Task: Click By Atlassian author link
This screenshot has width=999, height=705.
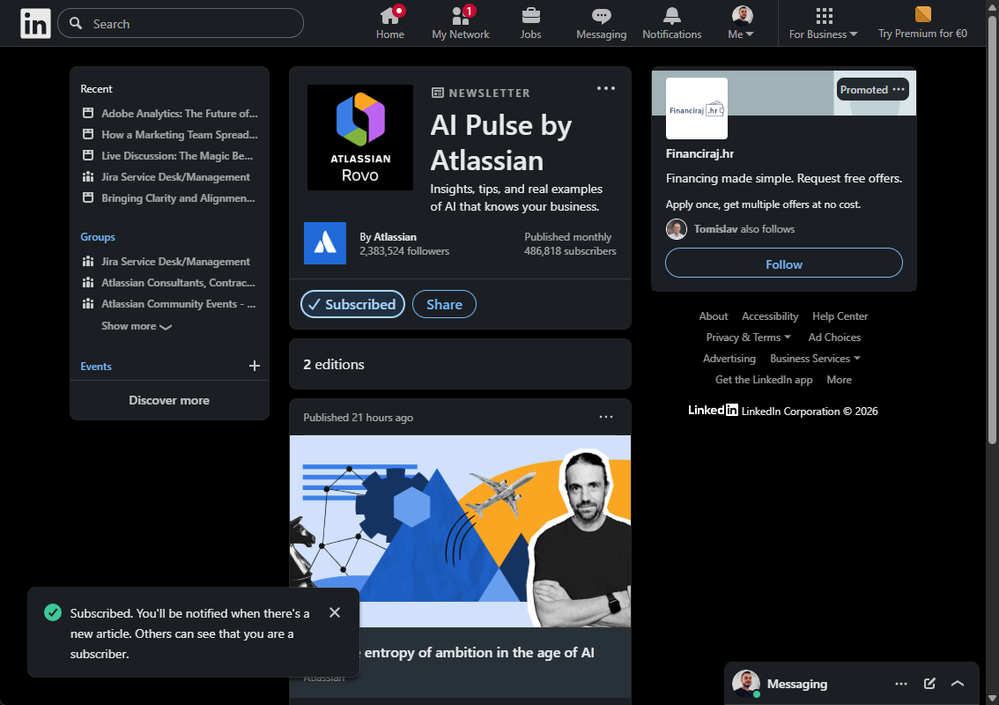Action: (x=388, y=237)
